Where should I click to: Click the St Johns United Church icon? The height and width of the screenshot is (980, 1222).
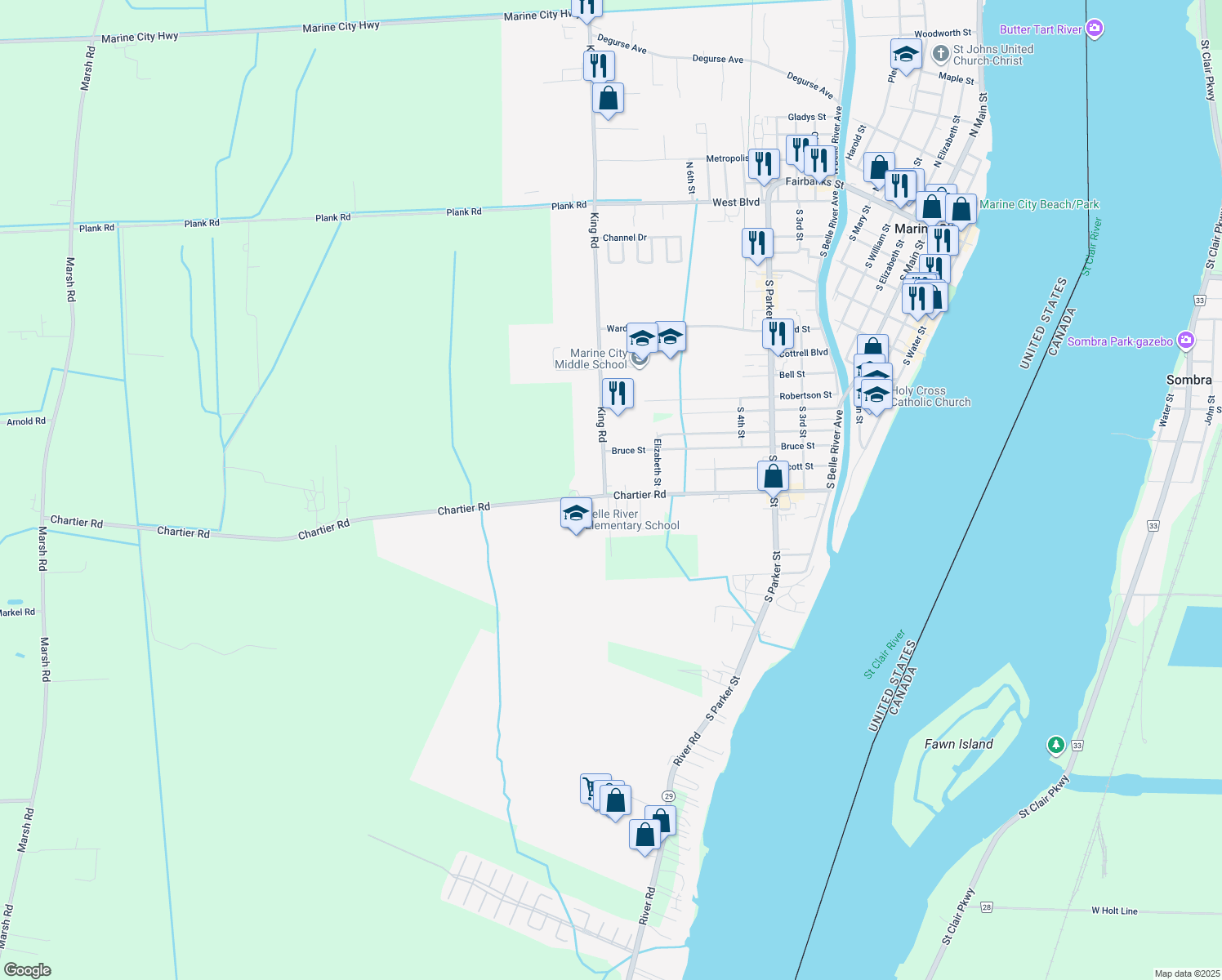[x=940, y=55]
